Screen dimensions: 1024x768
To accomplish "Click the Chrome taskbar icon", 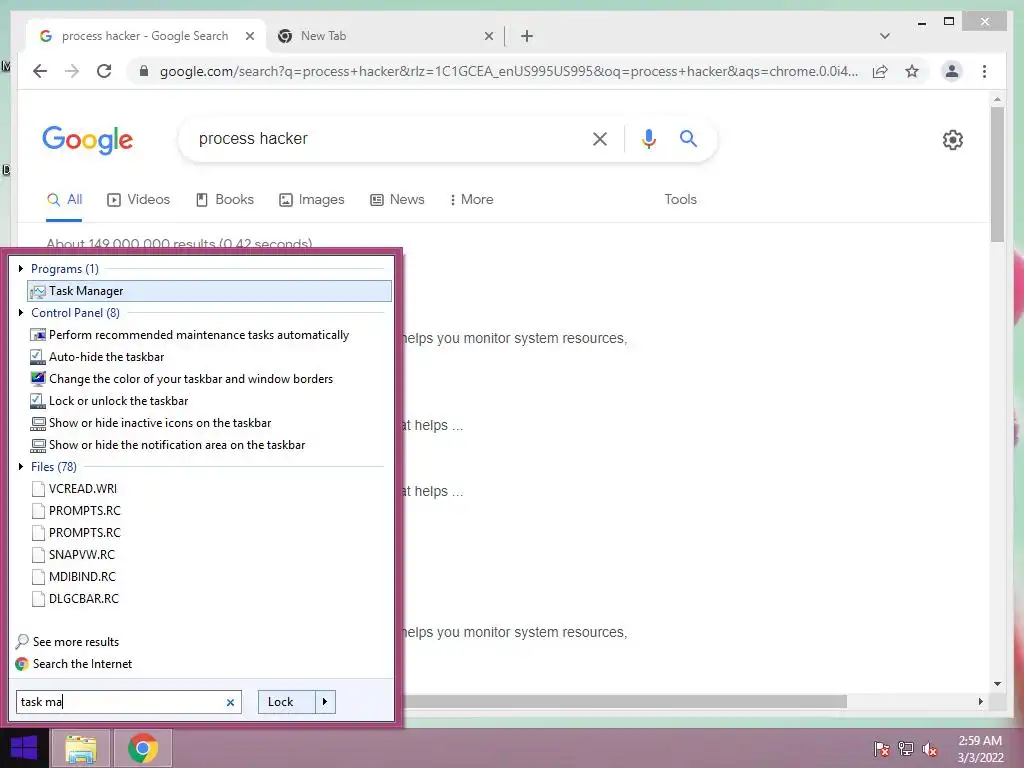I will tap(142, 748).
